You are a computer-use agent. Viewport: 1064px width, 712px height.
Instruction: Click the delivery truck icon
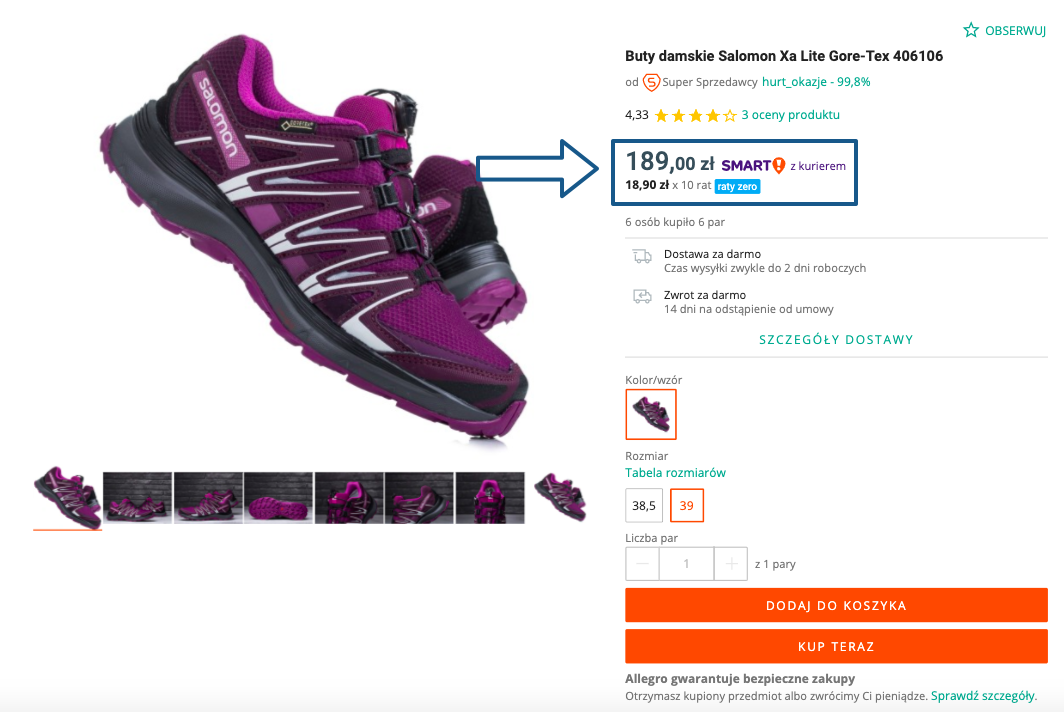[642, 257]
